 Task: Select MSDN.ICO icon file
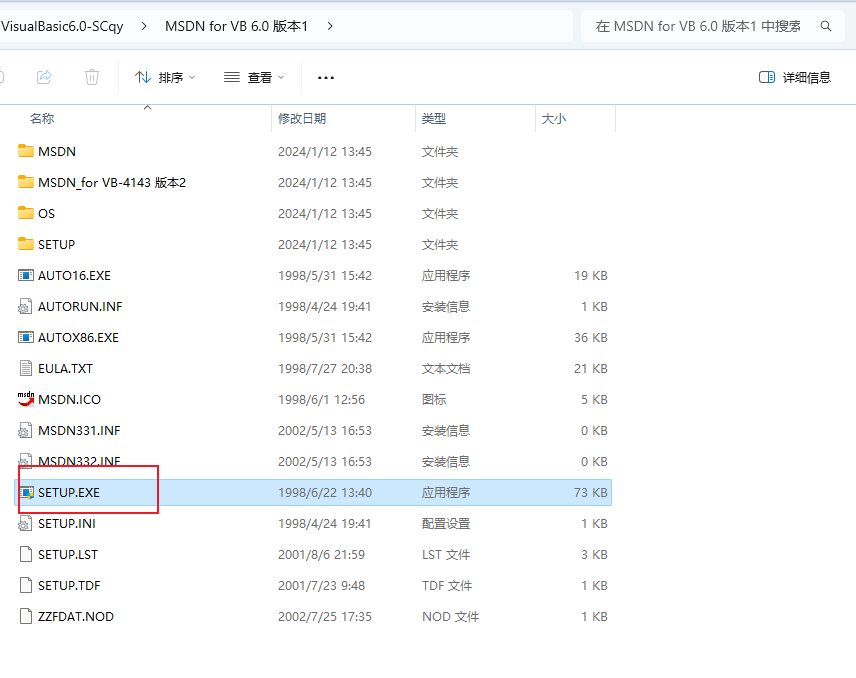point(26,399)
